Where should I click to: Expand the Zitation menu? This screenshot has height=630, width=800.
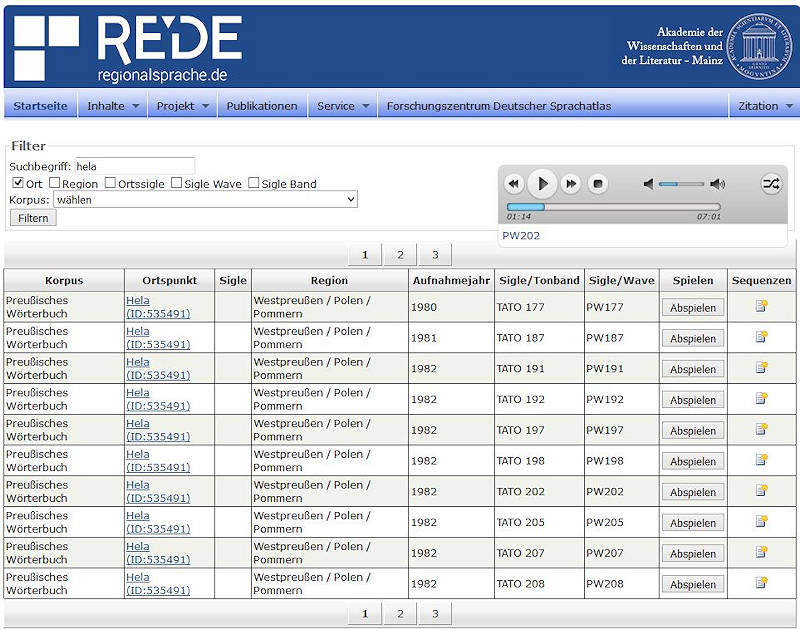(765, 106)
